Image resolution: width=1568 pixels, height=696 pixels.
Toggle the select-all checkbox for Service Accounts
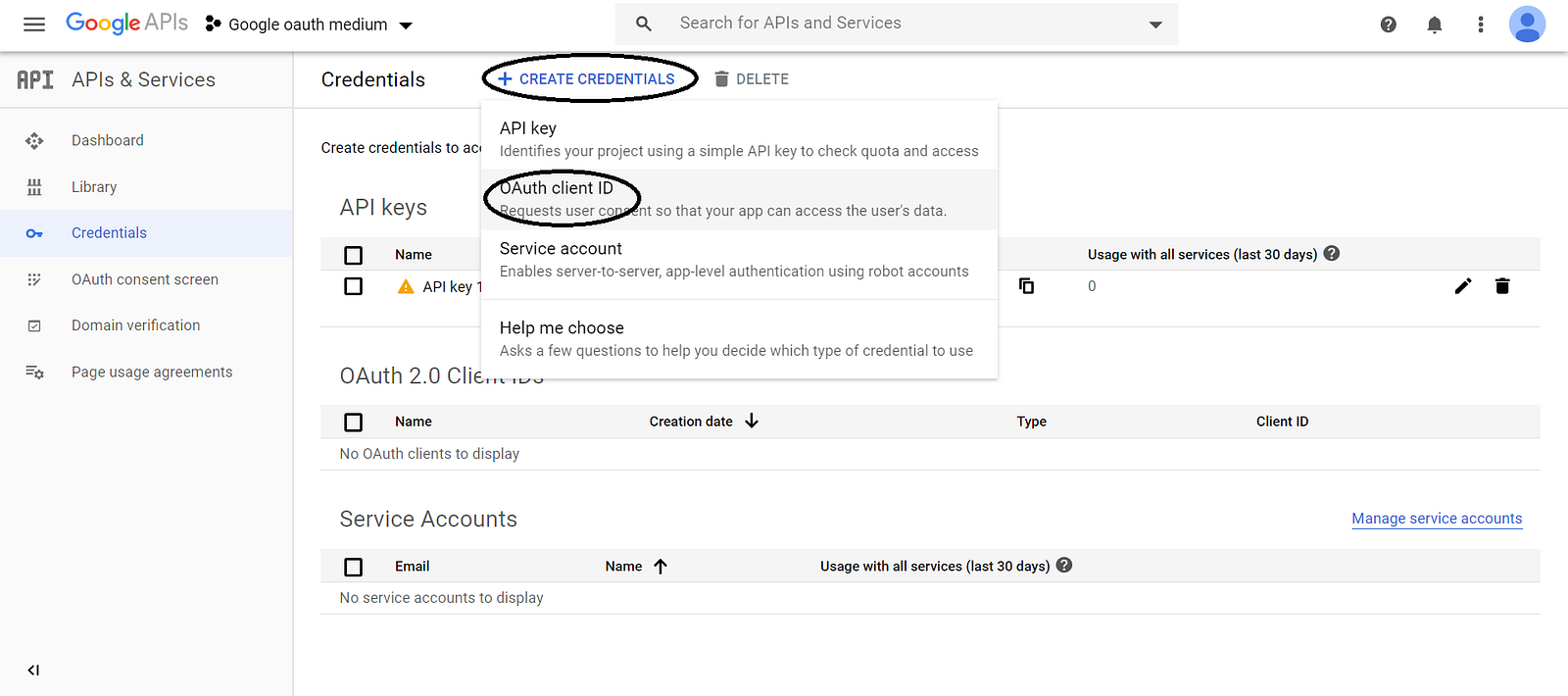coord(354,567)
